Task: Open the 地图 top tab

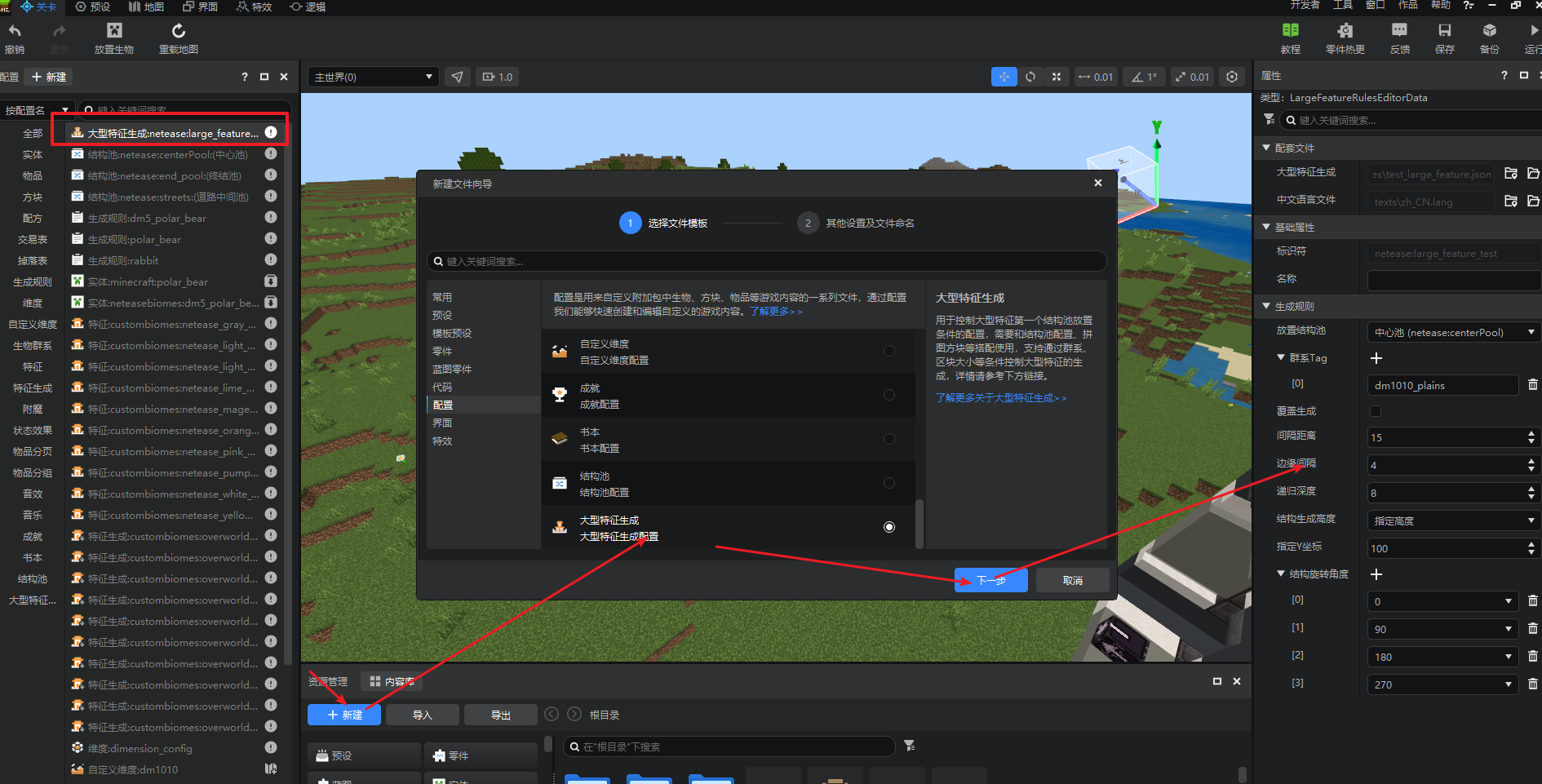Action: (x=146, y=7)
